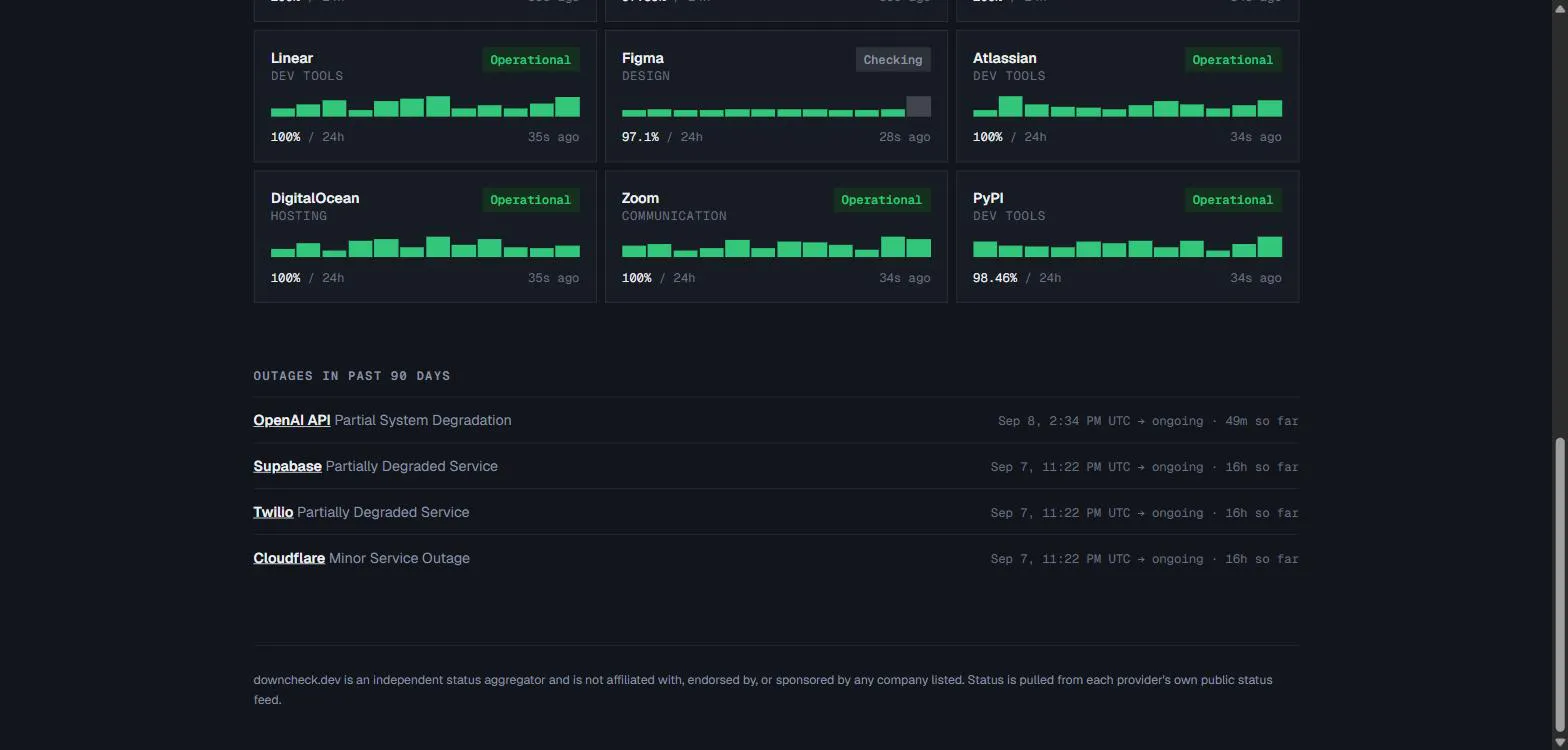The width and height of the screenshot is (1568, 750).
Task: Click 'Partial System Degradation' outage description
Action: point(423,420)
